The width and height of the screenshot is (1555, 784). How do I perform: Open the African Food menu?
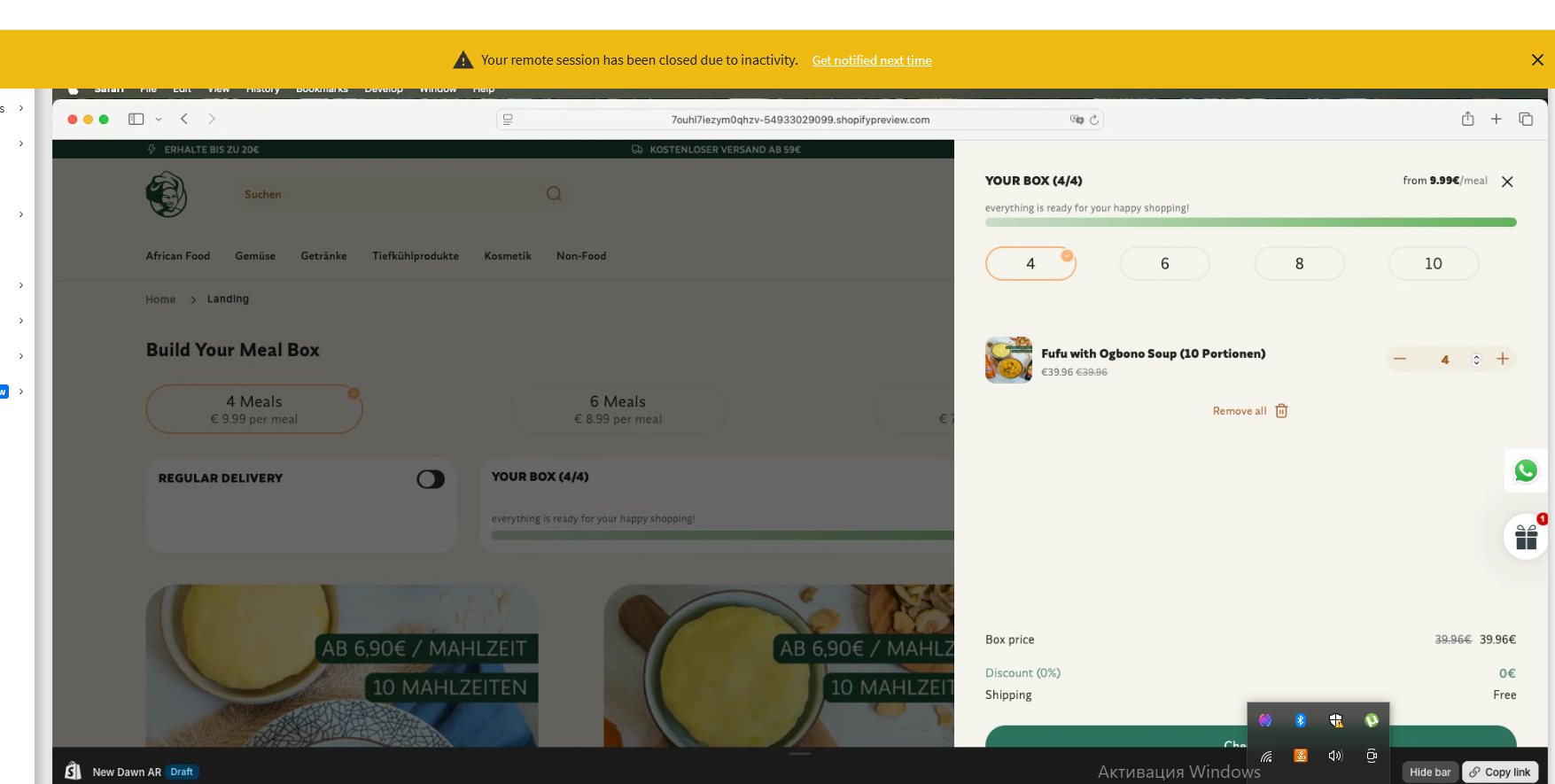tap(178, 256)
